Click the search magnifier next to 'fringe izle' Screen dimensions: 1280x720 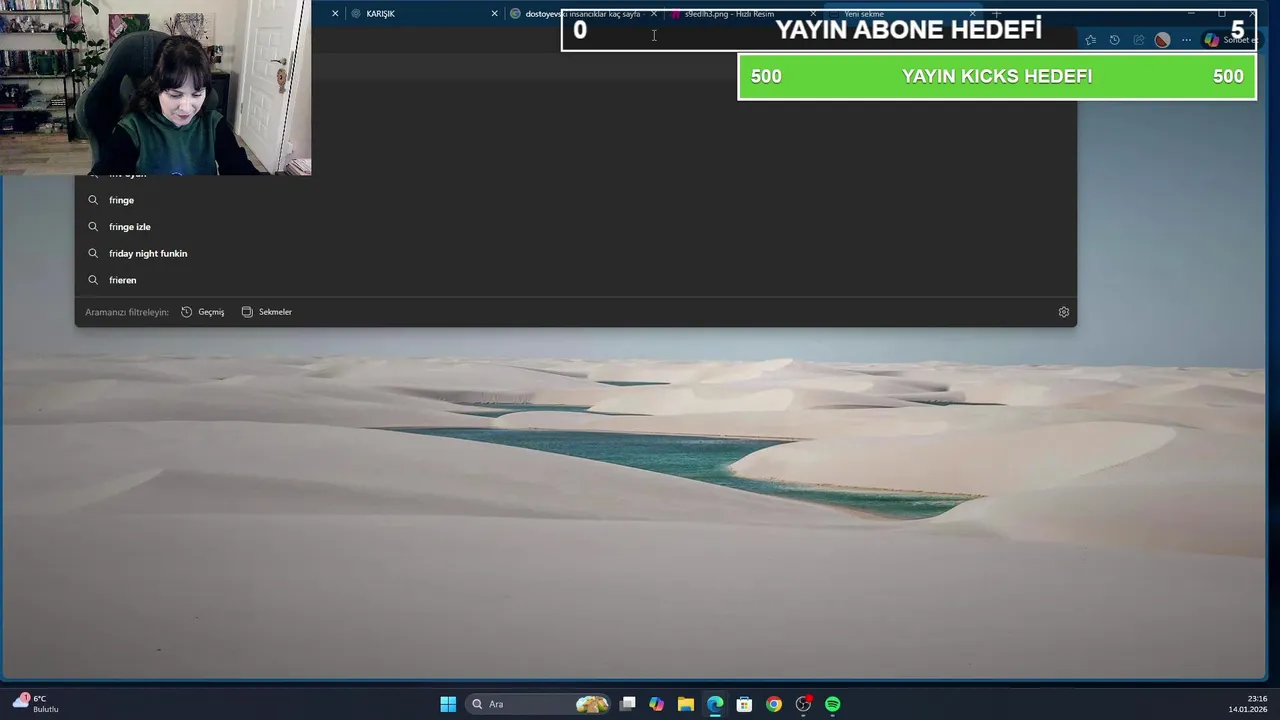click(x=93, y=227)
